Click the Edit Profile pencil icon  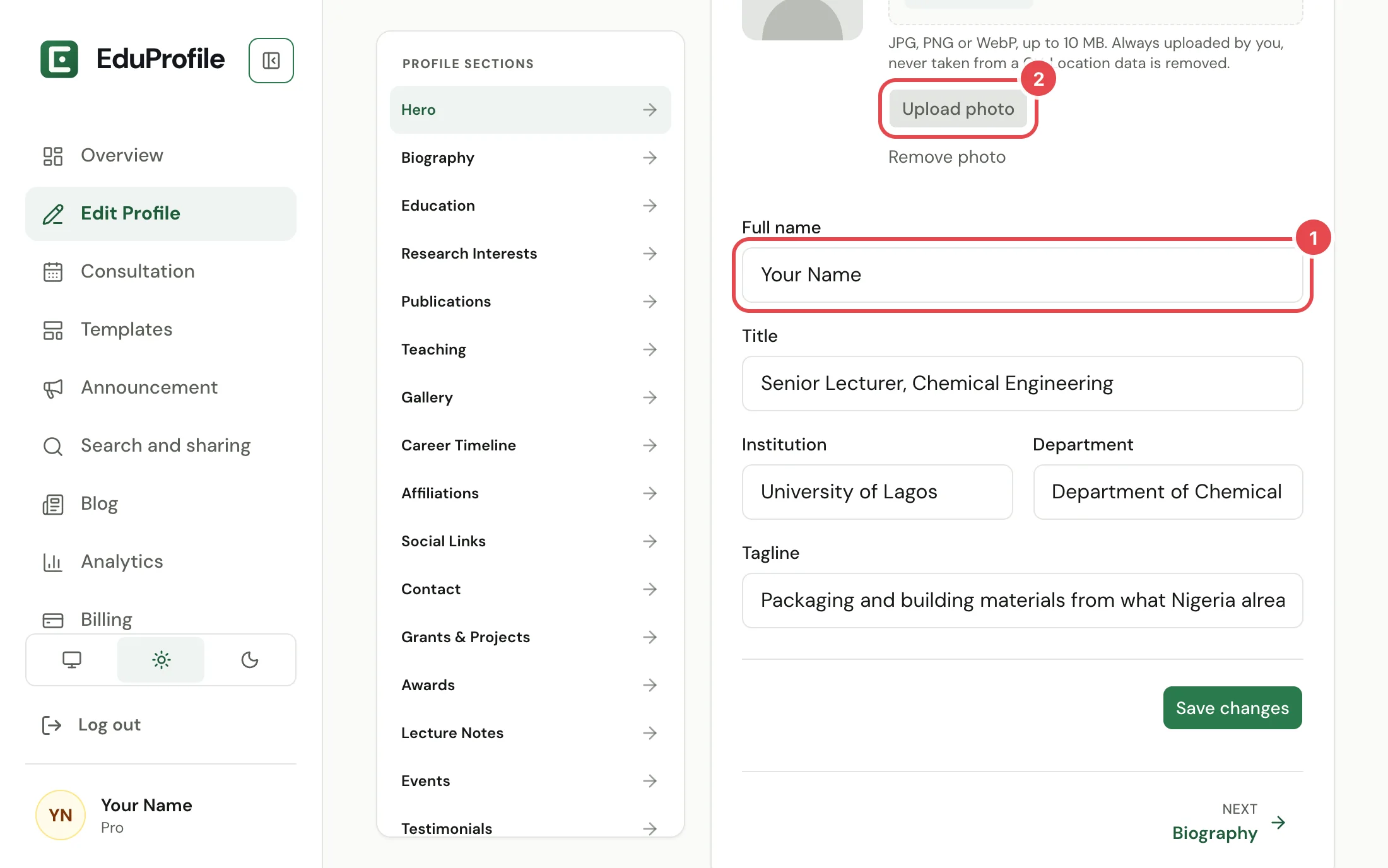coord(53,214)
